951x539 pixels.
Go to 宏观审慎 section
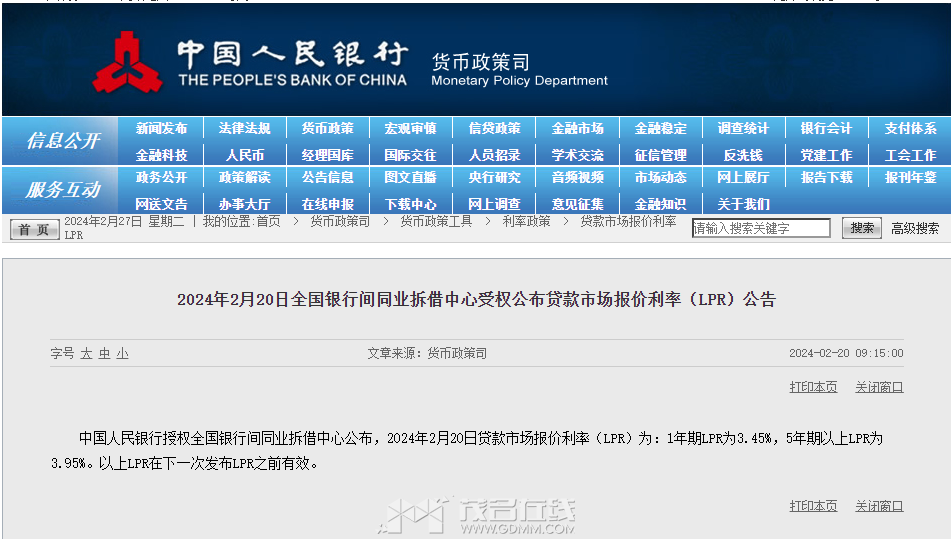click(x=411, y=129)
